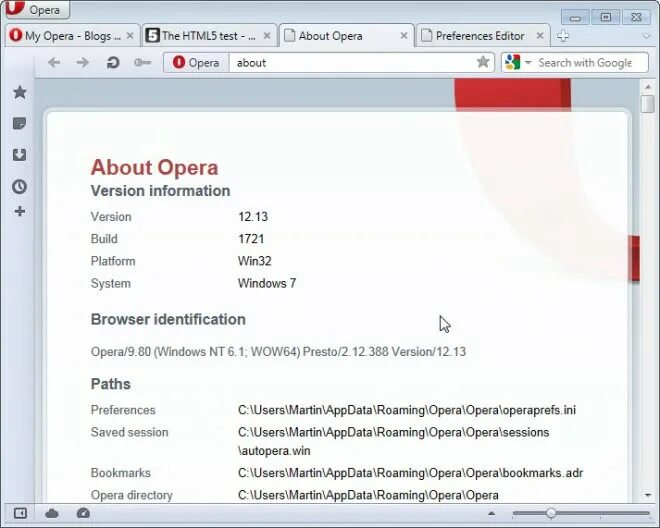
Task: Focus the address field showing about
Action: click(x=353, y=63)
